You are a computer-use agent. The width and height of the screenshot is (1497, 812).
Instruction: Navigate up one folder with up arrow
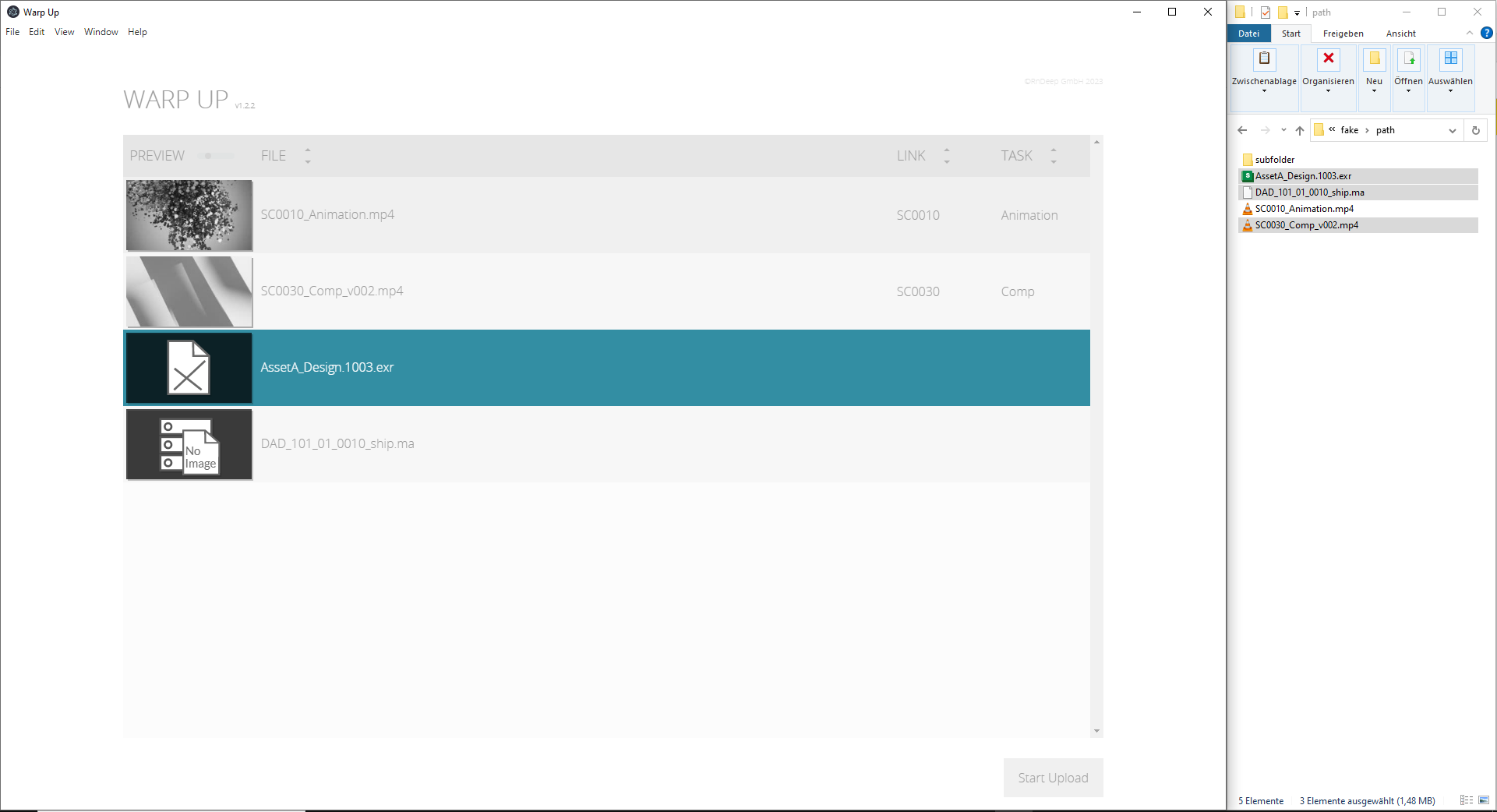1299,131
